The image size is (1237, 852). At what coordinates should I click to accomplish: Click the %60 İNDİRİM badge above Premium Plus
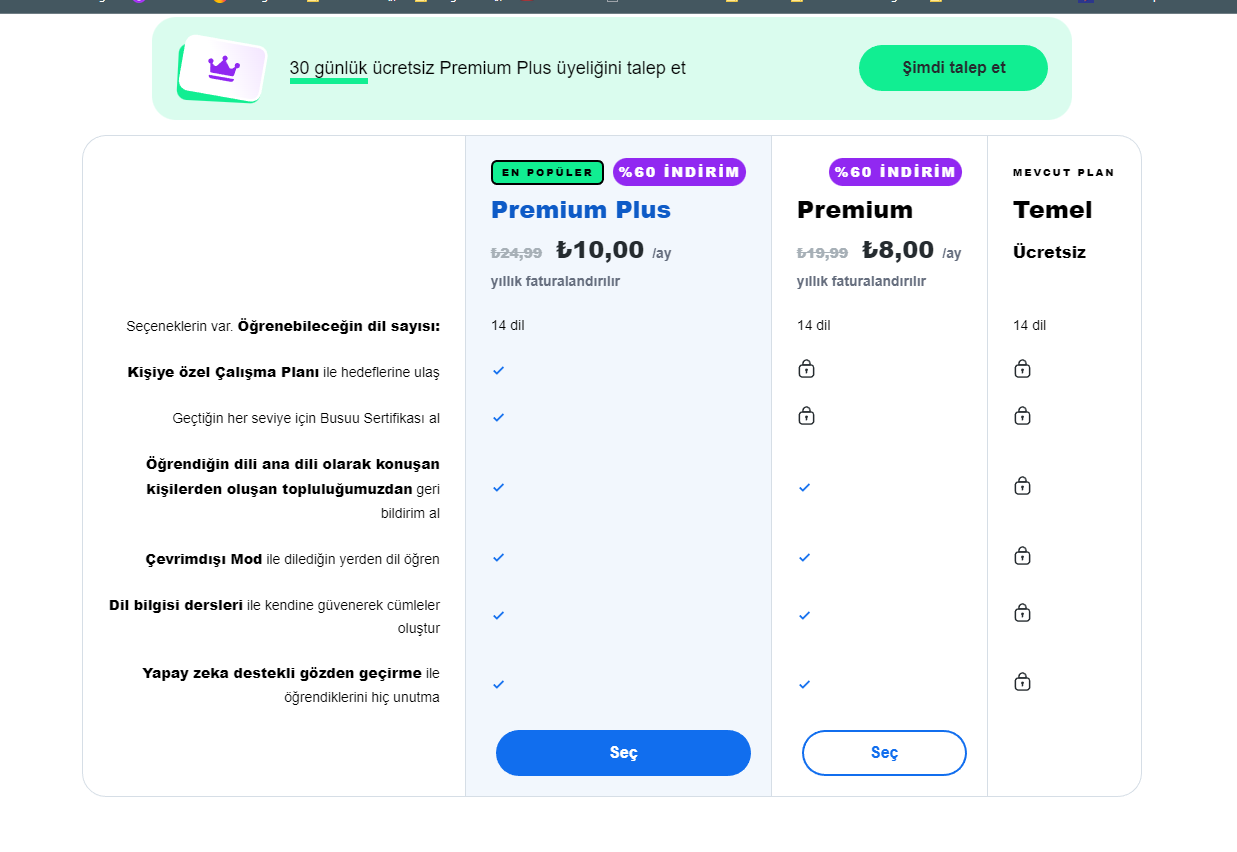[679, 172]
